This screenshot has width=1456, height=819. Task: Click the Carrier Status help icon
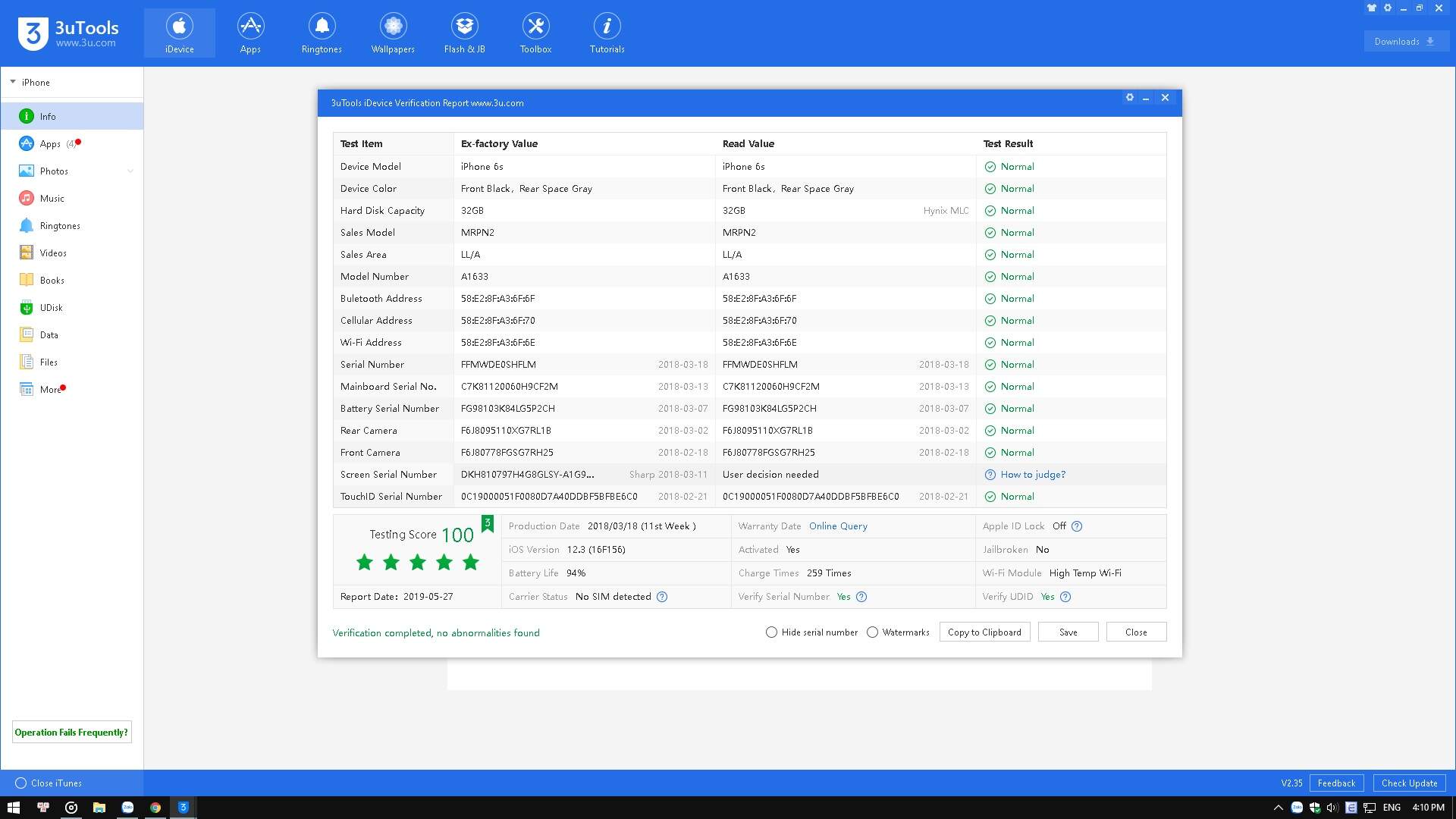[x=662, y=597]
